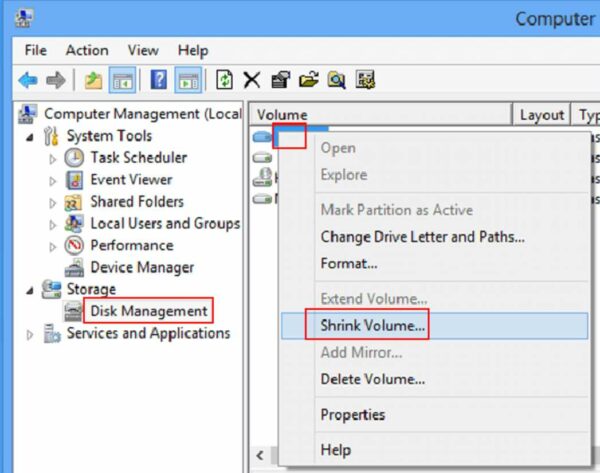
Task: Click the Up one level folder icon
Action: point(93,80)
